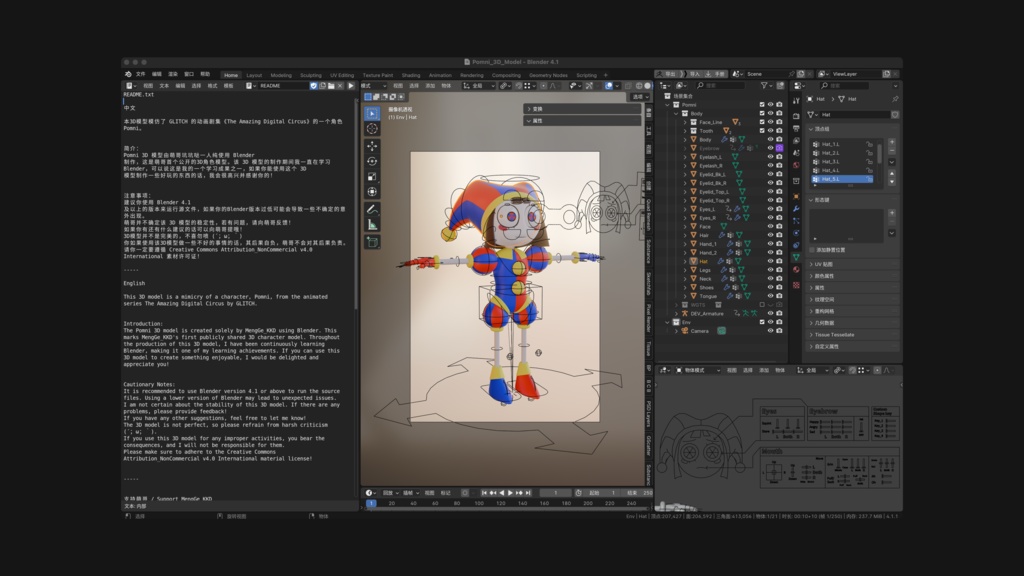Image resolution: width=1024 pixels, height=576 pixels.
Task: Collapse the Body collection in the outliner
Action: 677,111
